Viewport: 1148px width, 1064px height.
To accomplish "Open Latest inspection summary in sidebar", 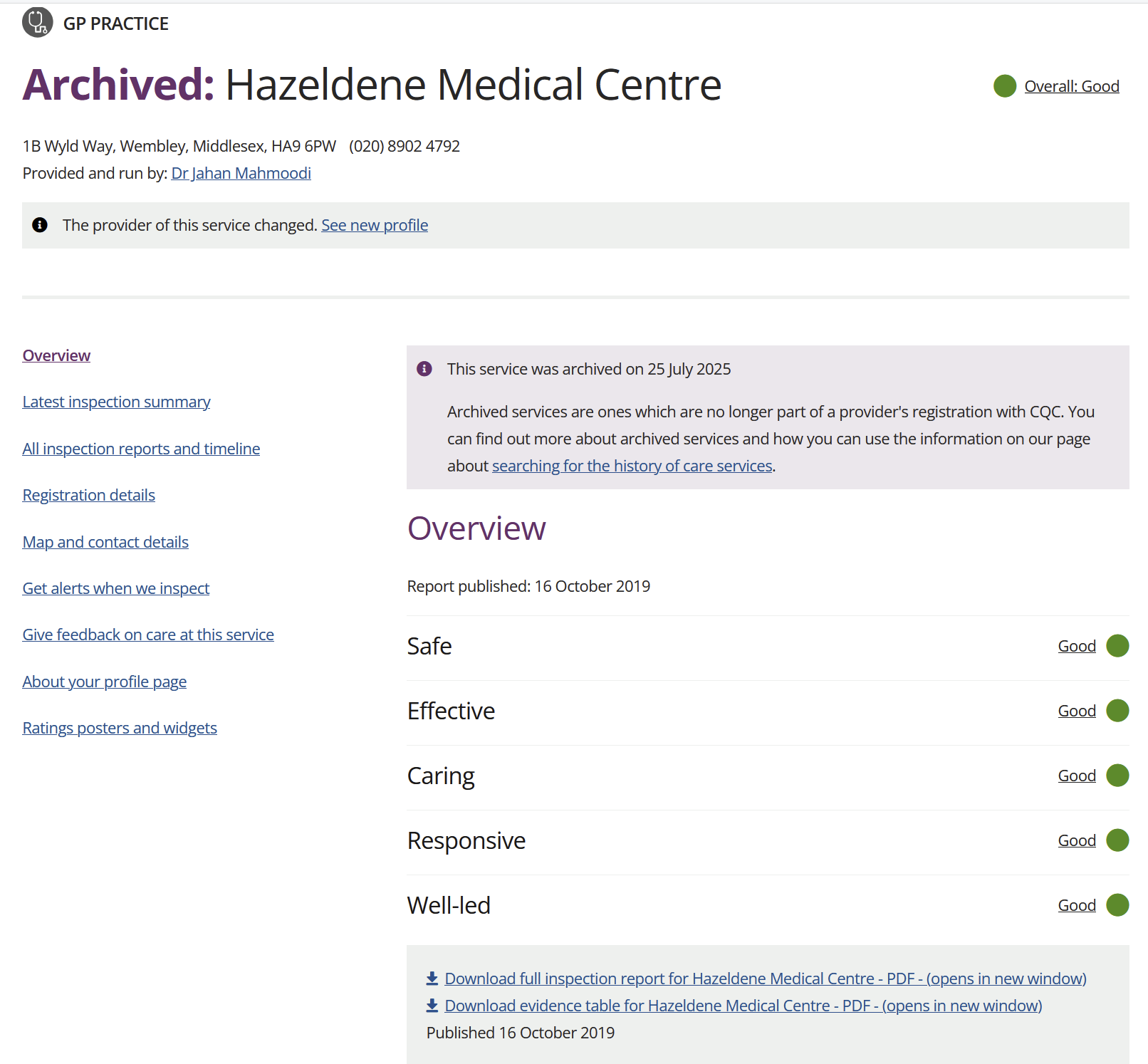I will pos(116,402).
